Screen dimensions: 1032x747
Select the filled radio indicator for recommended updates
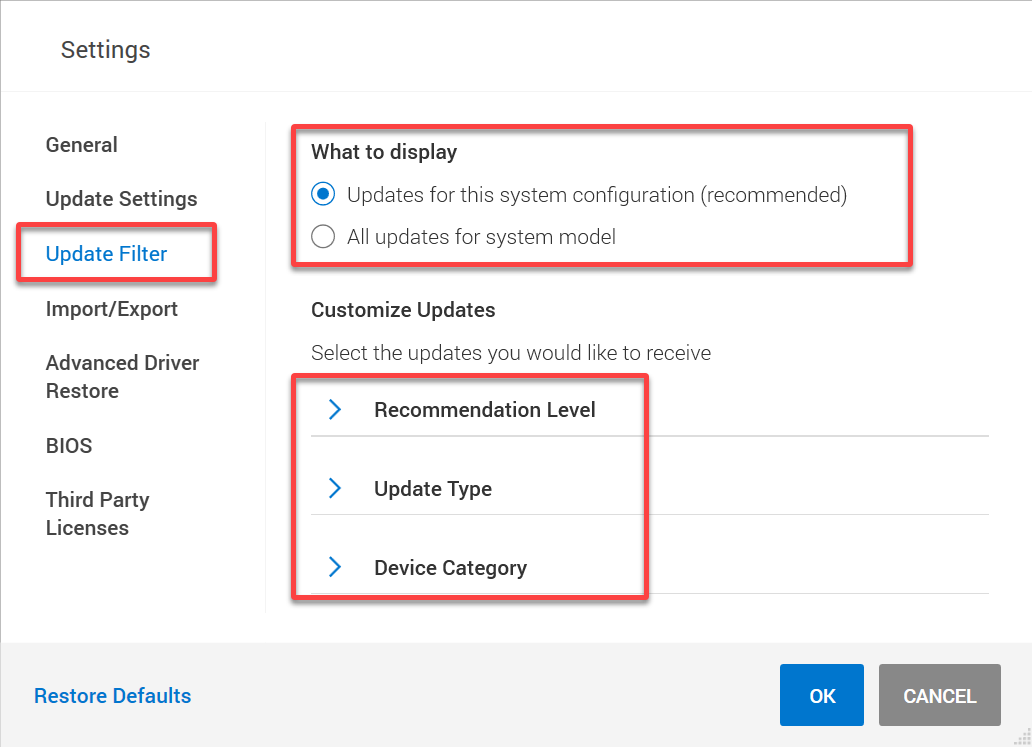click(x=322, y=194)
